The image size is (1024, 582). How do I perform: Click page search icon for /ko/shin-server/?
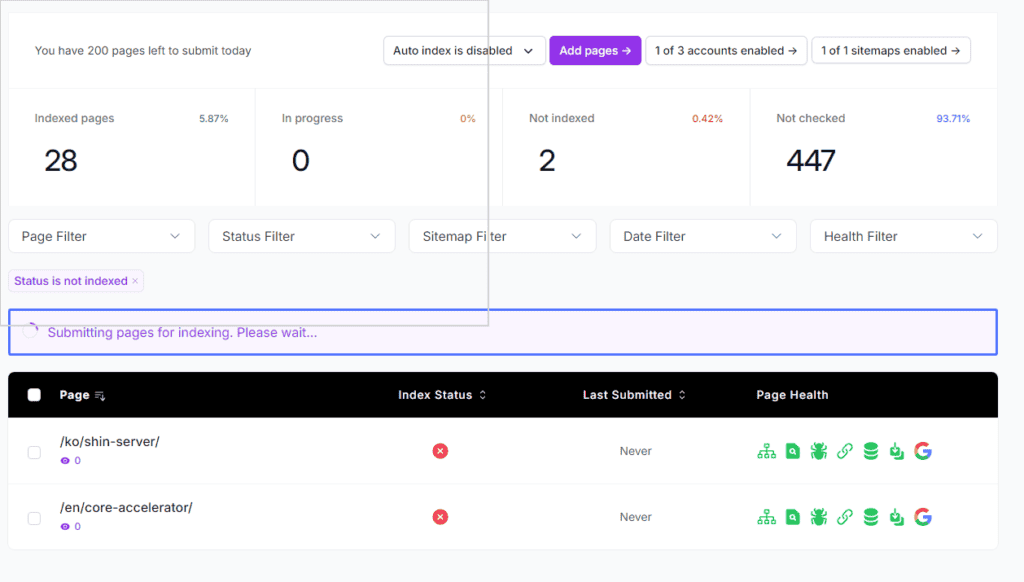pos(792,451)
